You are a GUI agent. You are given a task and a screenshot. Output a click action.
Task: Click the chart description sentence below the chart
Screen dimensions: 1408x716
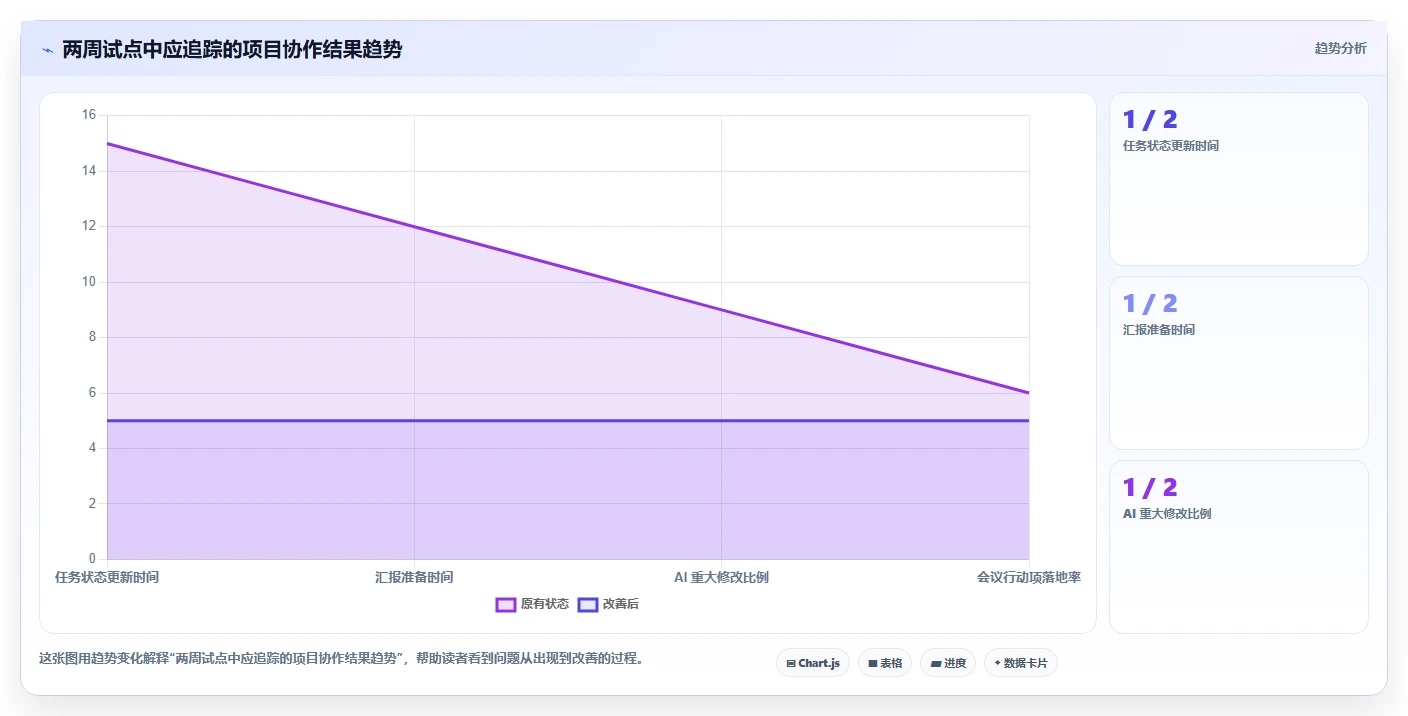pos(341,658)
